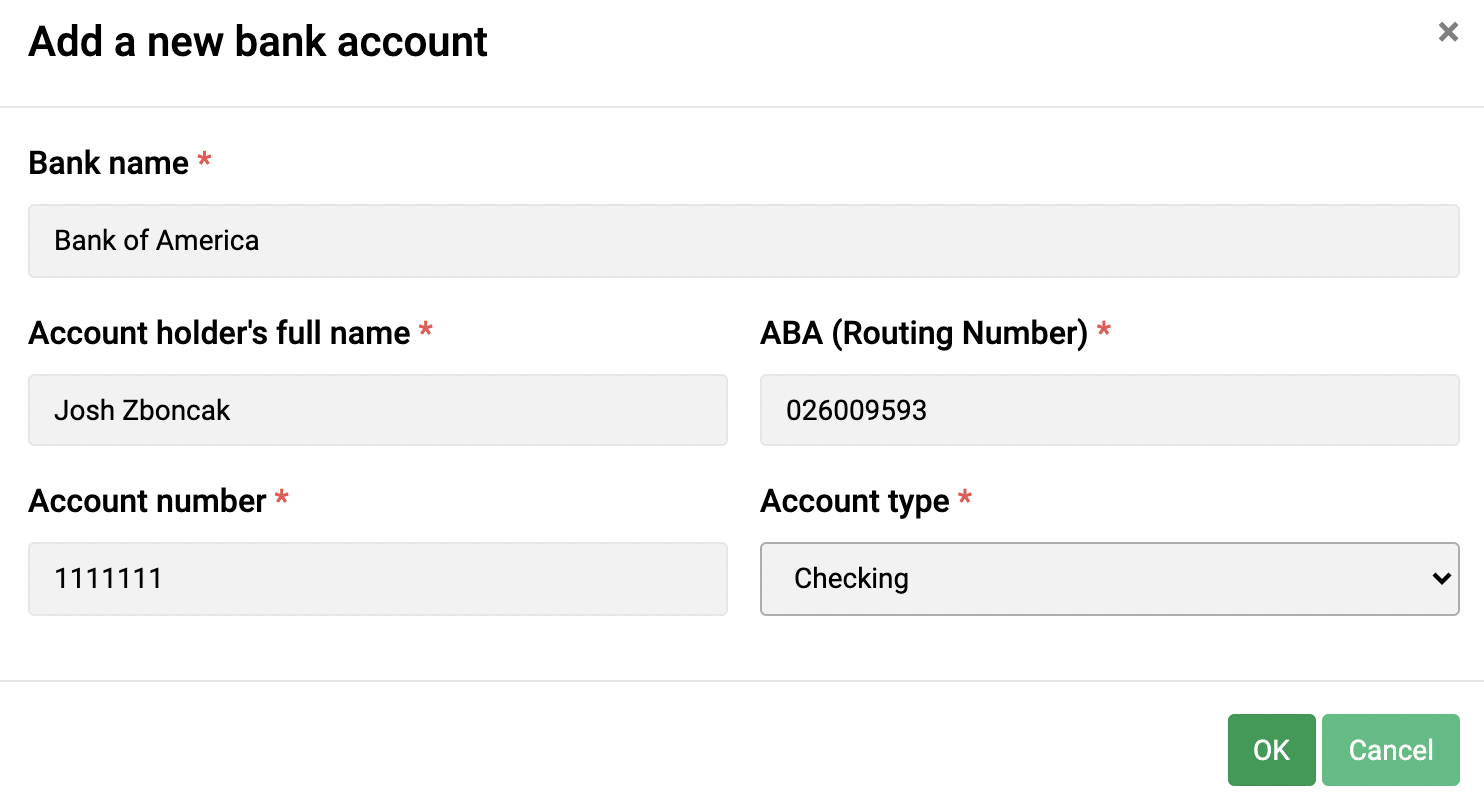The height and width of the screenshot is (802, 1484).
Task: Focus the Account holder's full name field
Action: (x=377, y=410)
